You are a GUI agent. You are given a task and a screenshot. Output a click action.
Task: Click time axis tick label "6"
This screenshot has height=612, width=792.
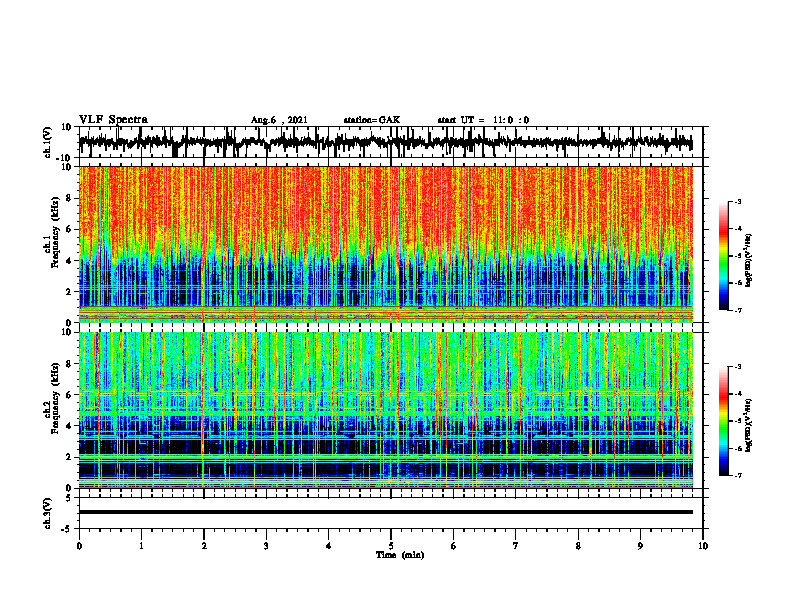coord(454,546)
